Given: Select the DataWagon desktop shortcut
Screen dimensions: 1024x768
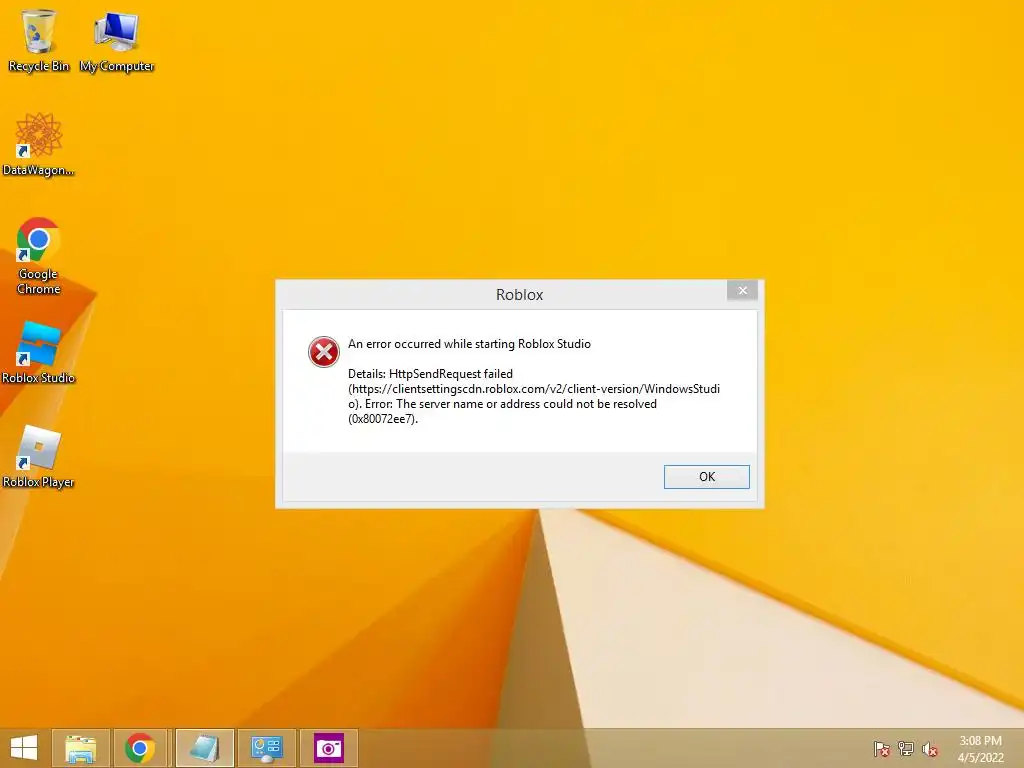Looking at the screenshot, I should coord(39,144).
